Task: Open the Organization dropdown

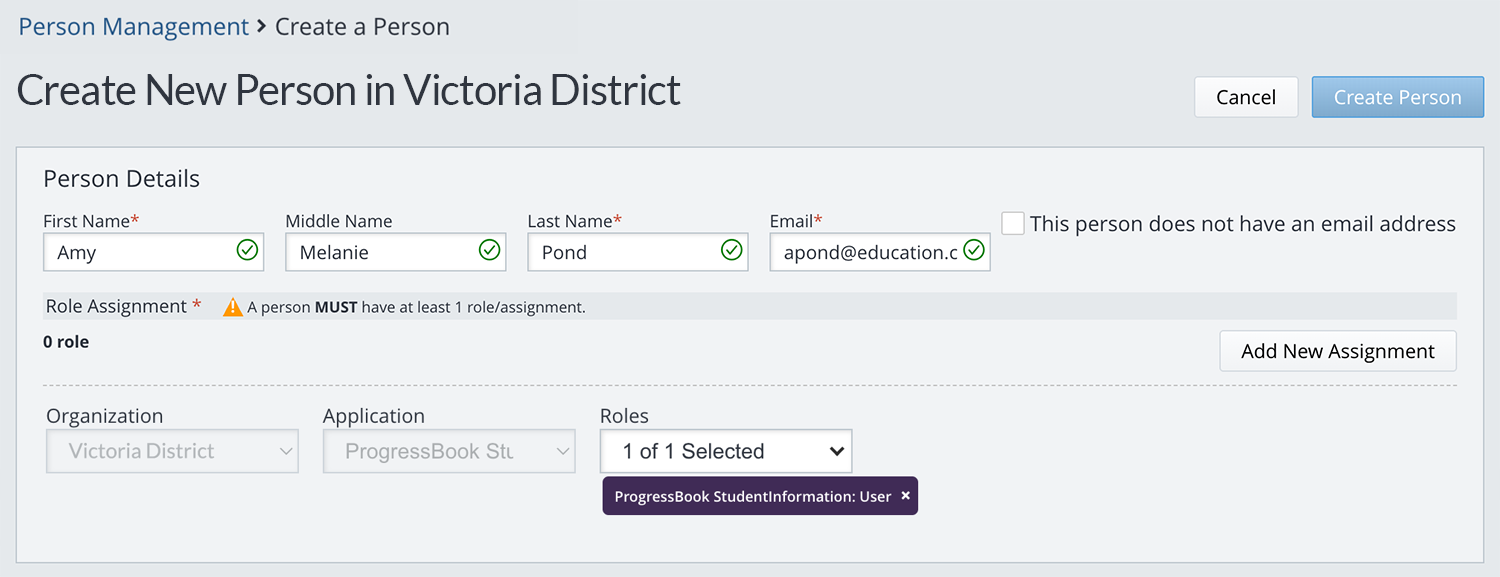Action: pos(172,452)
